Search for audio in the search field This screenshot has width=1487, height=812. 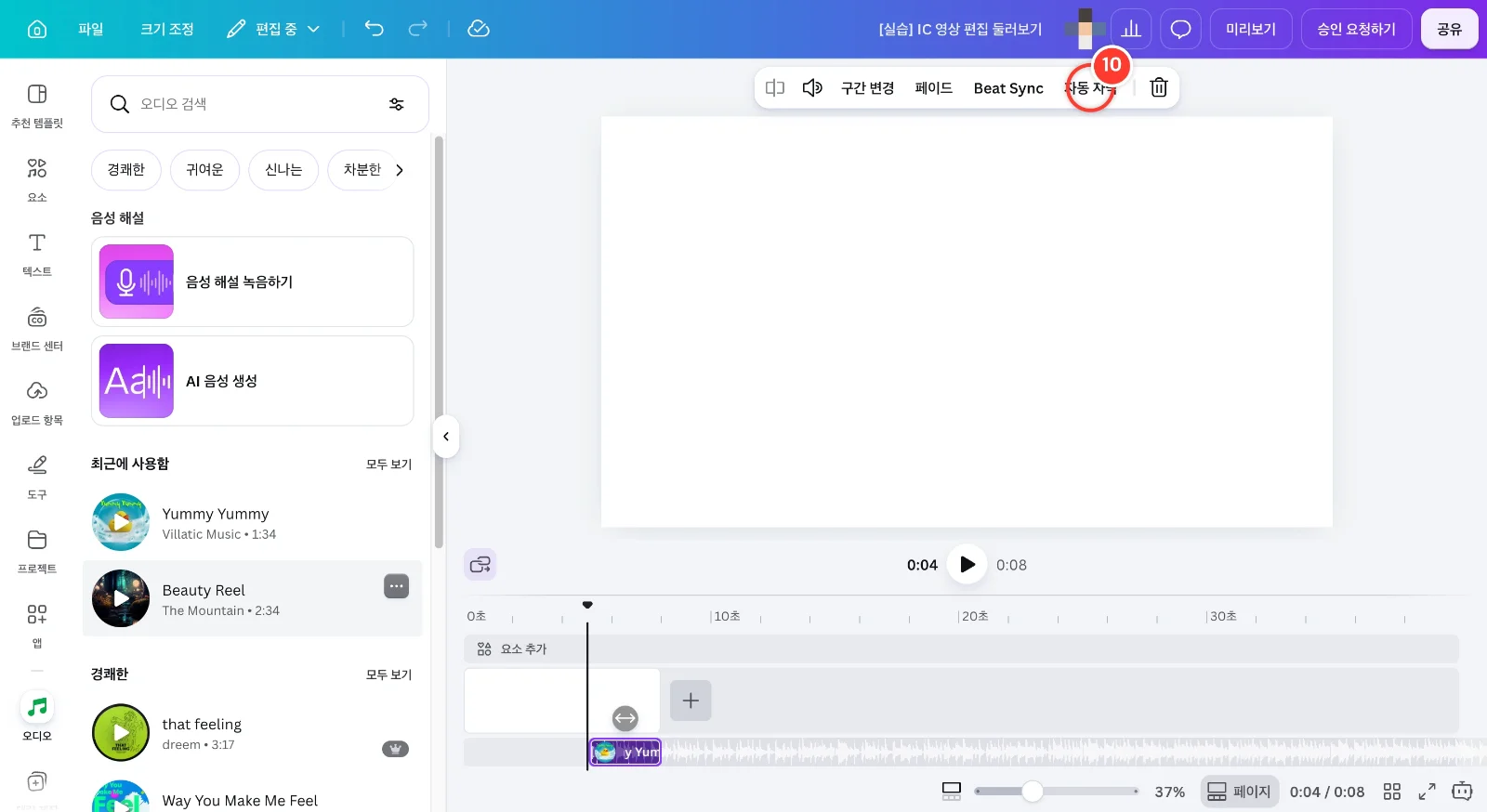[x=260, y=104]
